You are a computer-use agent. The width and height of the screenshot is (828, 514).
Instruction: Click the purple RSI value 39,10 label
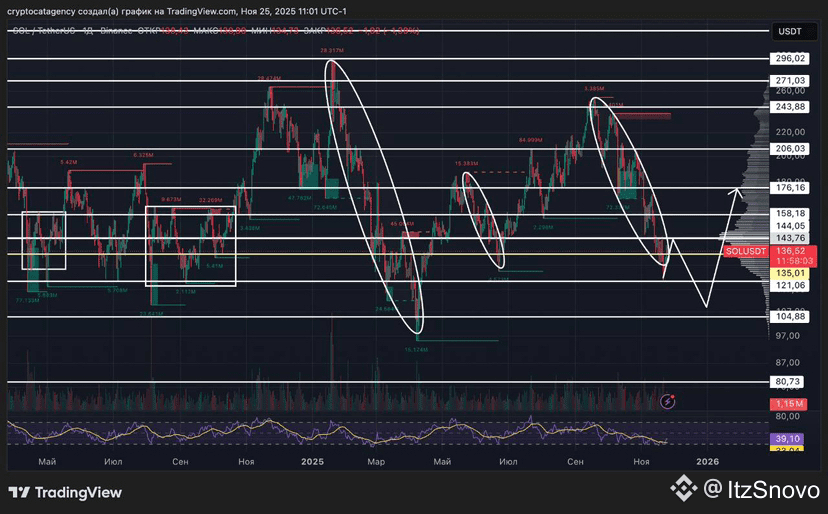point(790,438)
